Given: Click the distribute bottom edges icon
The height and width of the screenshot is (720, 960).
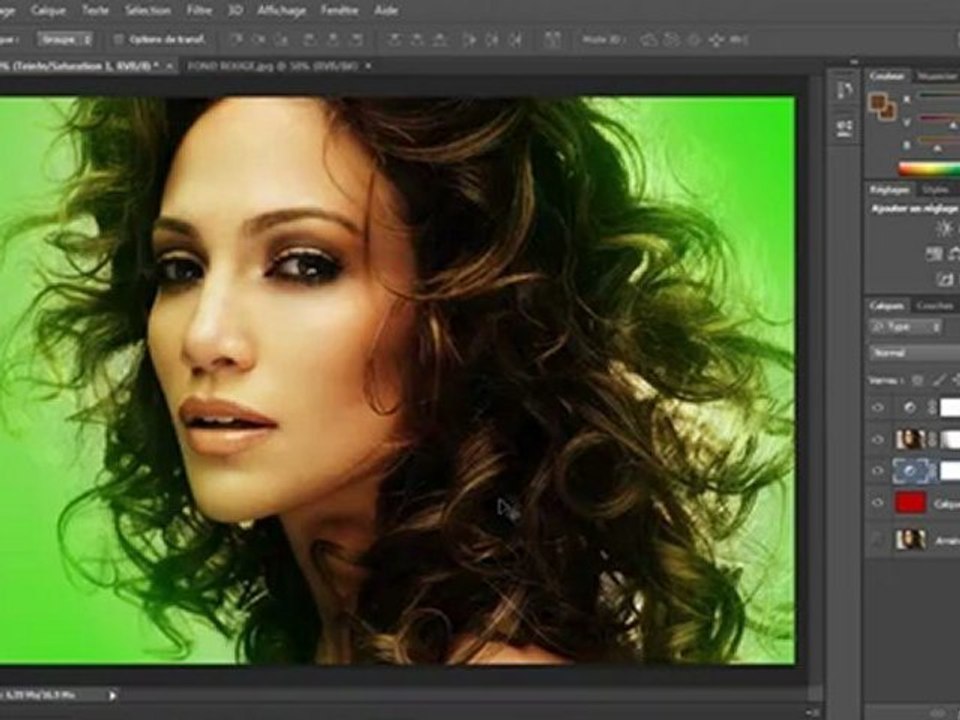Looking at the screenshot, I should (x=440, y=40).
